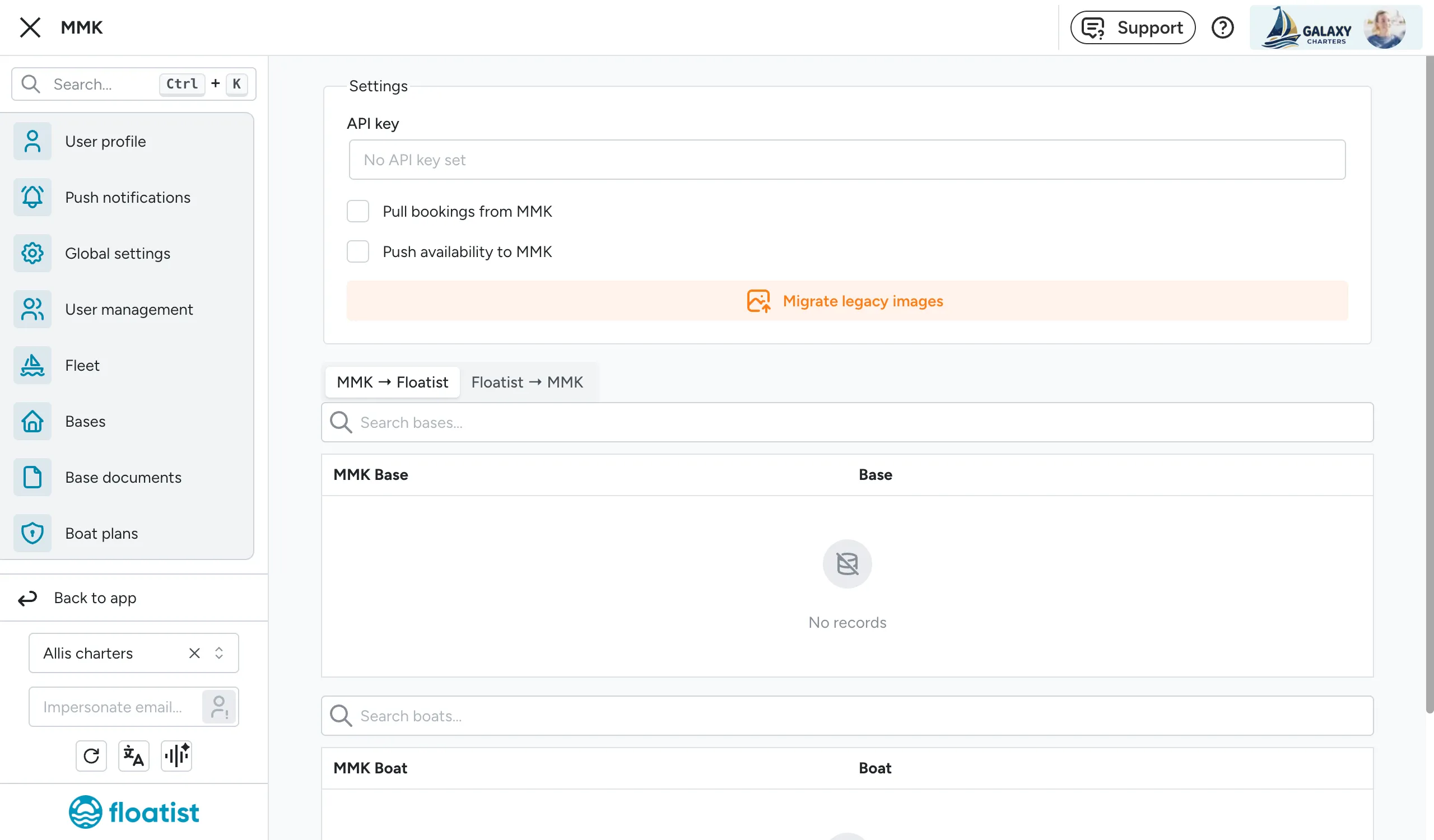Viewport: 1434px width, 840px height.
Task: Select Global settings menu item
Action: [x=127, y=253]
